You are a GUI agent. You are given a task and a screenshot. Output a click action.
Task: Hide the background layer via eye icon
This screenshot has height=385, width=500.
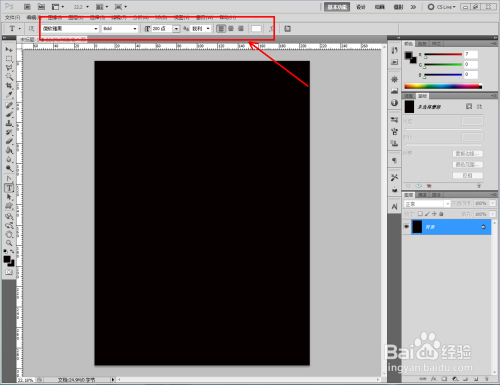(x=406, y=227)
